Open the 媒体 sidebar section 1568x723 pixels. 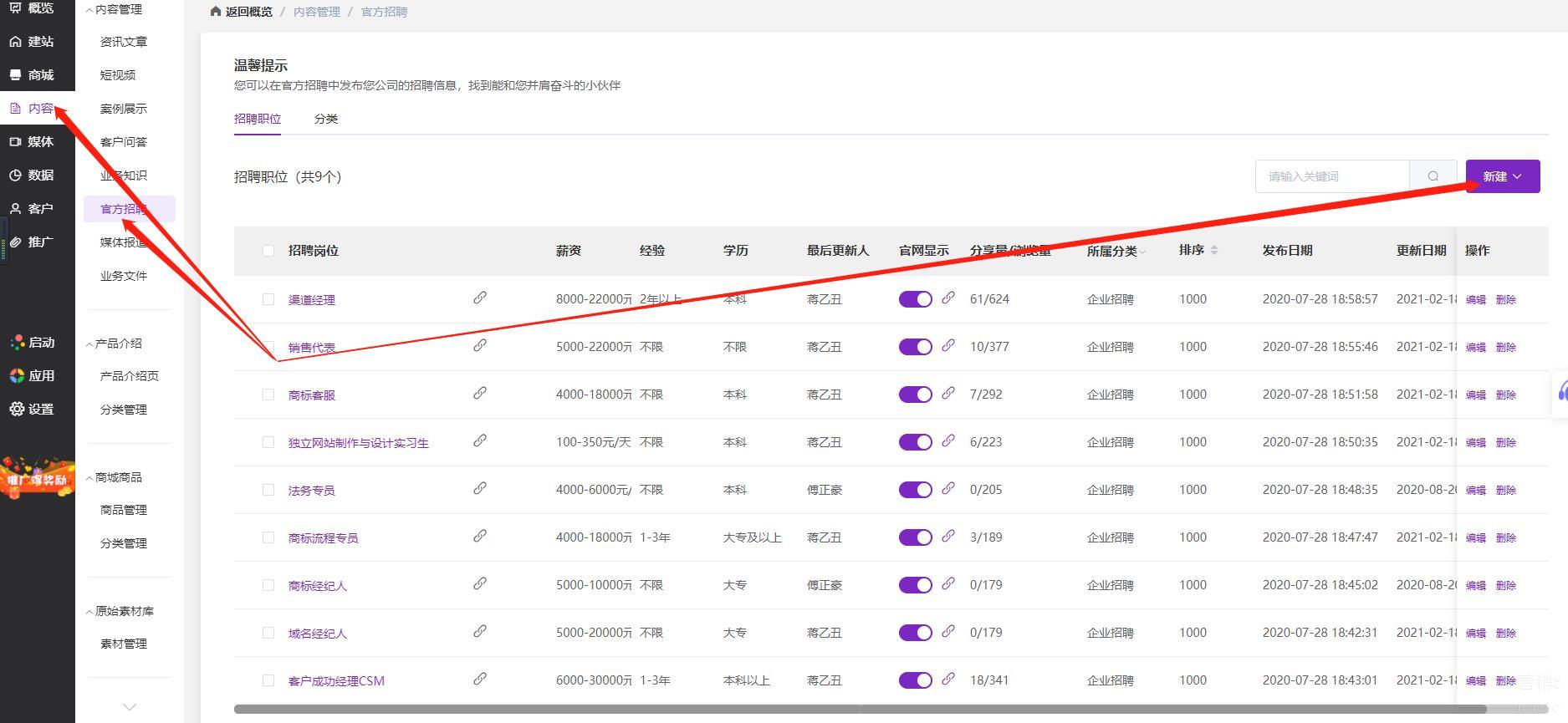[x=32, y=142]
